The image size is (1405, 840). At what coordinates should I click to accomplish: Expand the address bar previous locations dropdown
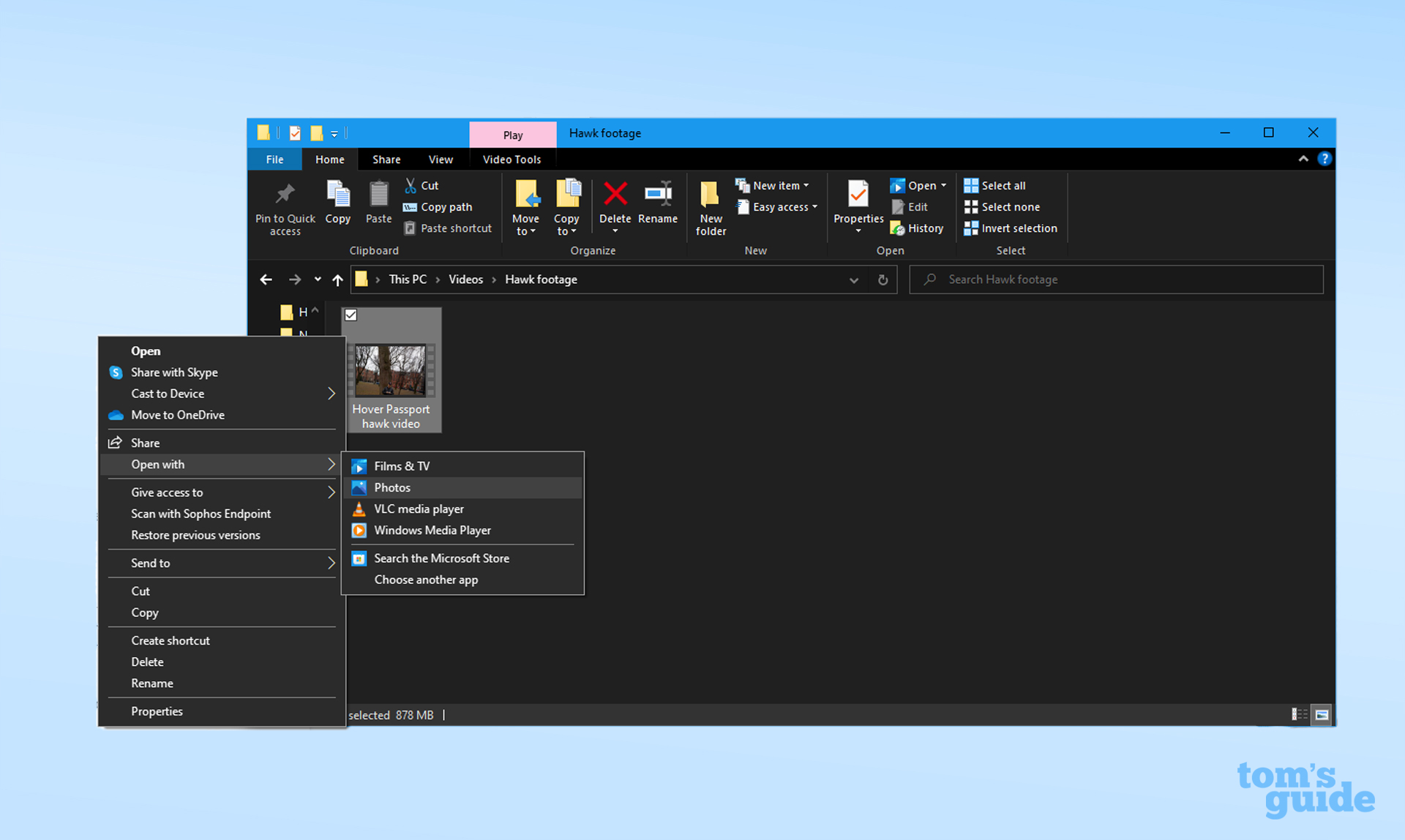[x=854, y=280]
